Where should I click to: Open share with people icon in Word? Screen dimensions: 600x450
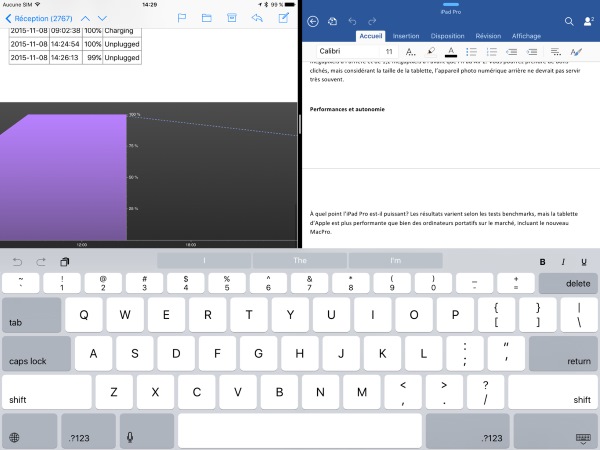pyautogui.click(x=589, y=21)
